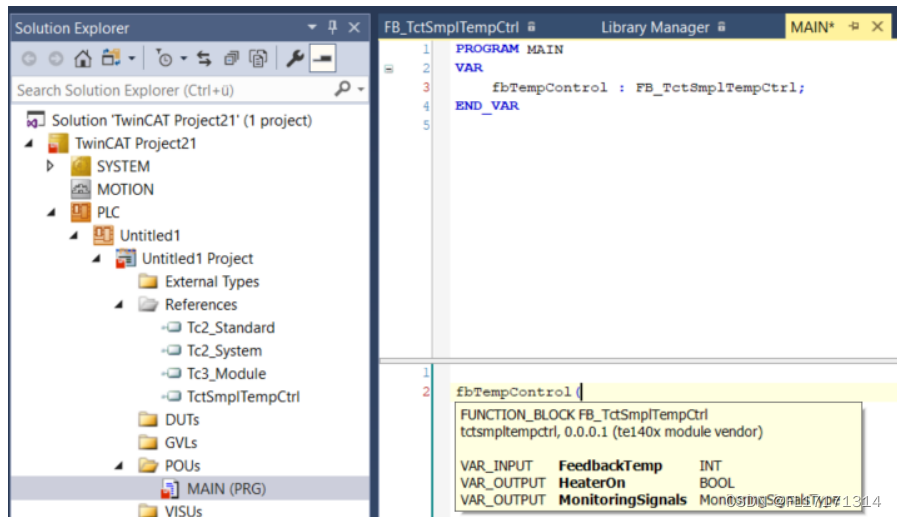This screenshot has height=517, width=897.
Task: Collapse the Untitled1 node
Action: (x=74, y=235)
